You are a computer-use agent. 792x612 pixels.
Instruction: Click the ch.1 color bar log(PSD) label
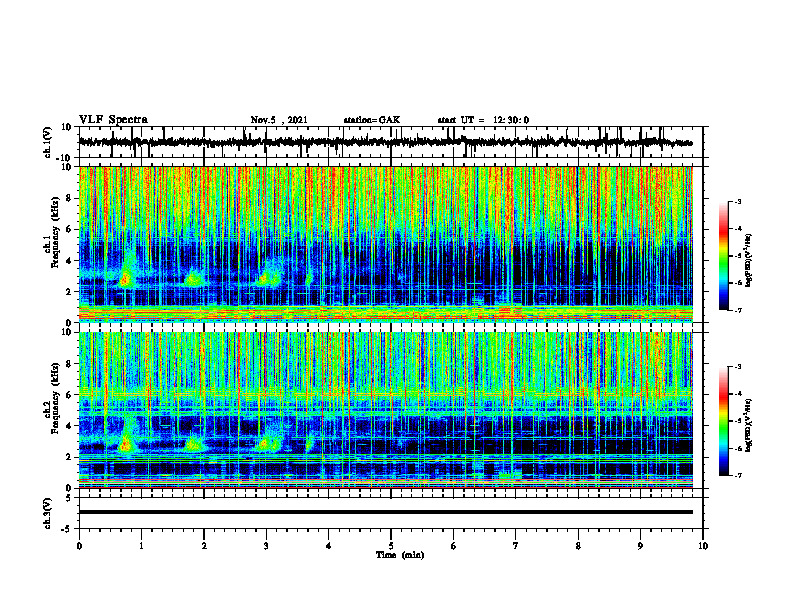(x=749, y=261)
